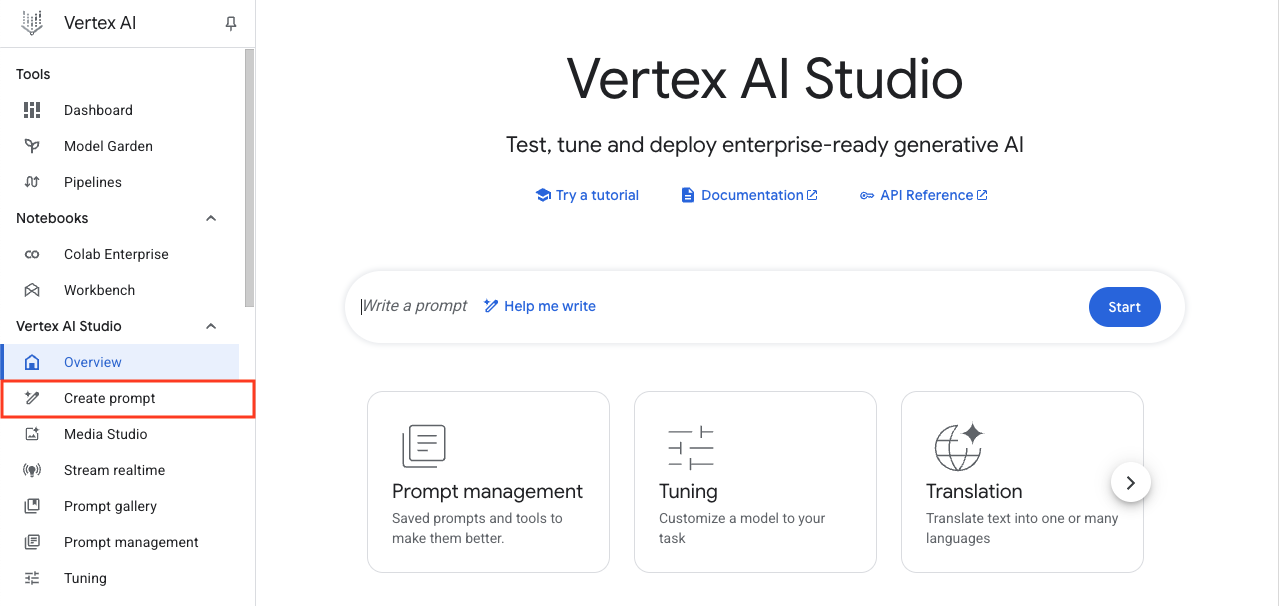
Task: Click the Prompt gallery icon
Action: (x=32, y=506)
